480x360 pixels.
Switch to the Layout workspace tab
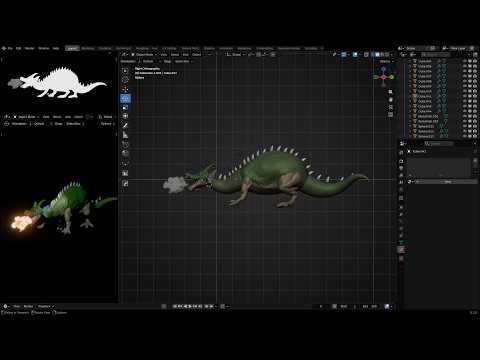(72, 48)
